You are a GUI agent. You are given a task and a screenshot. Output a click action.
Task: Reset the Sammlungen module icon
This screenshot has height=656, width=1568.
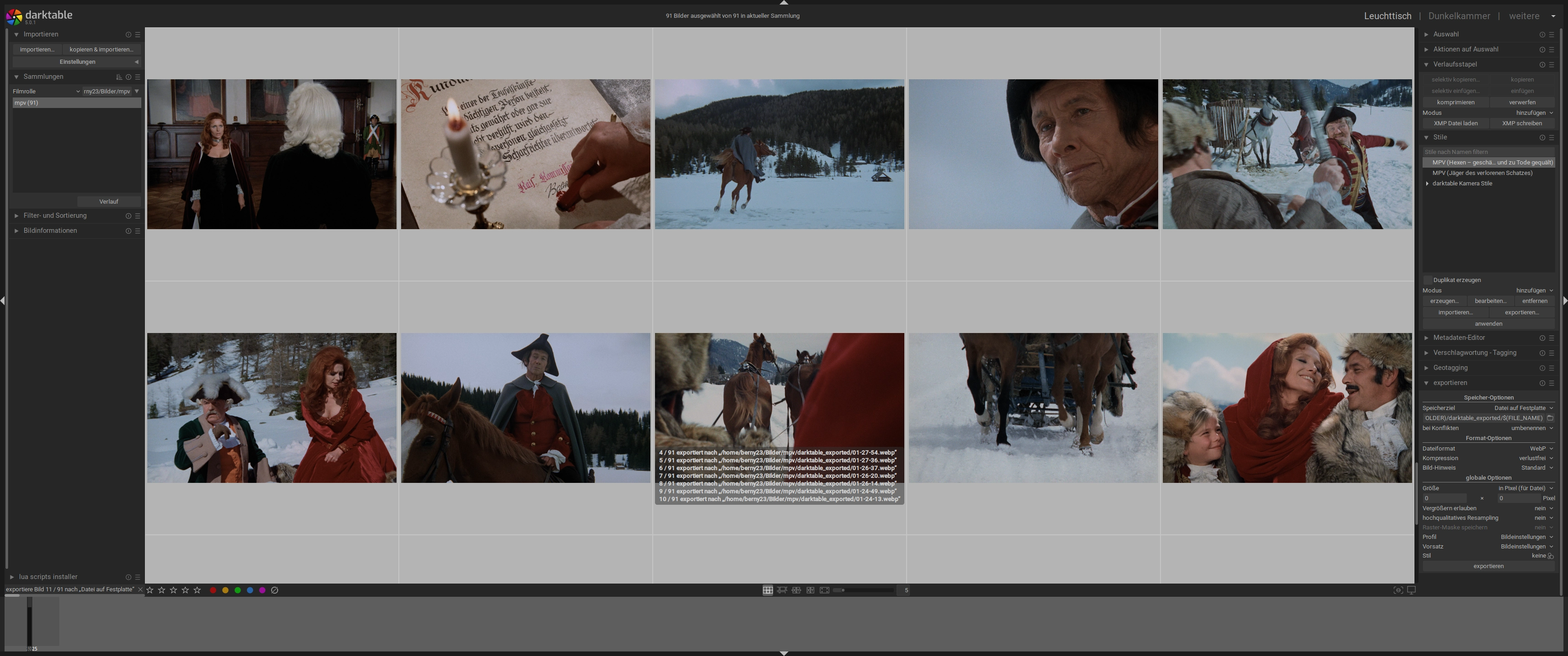point(129,77)
